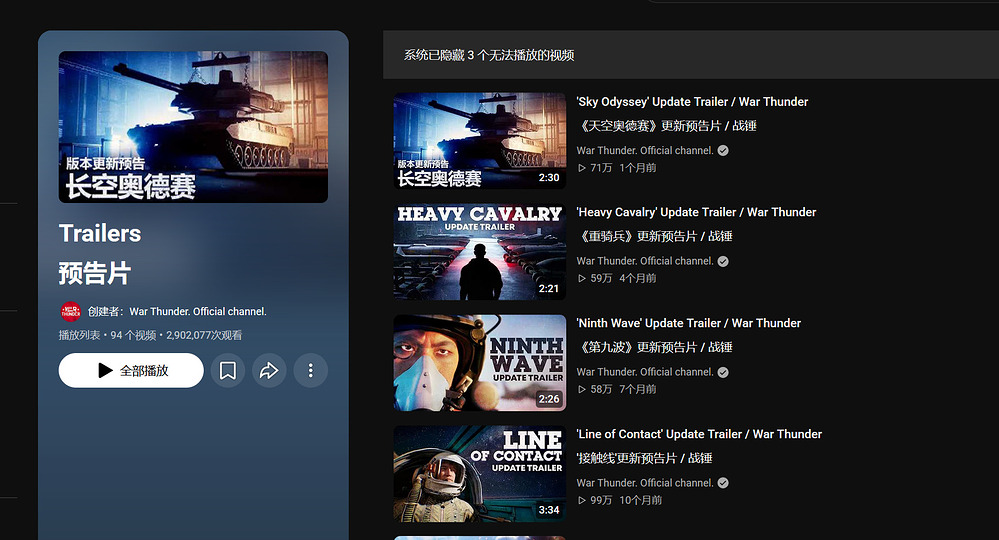Open Line of Contact video thumbnail
This screenshot has width=999, height=540.
480,473
